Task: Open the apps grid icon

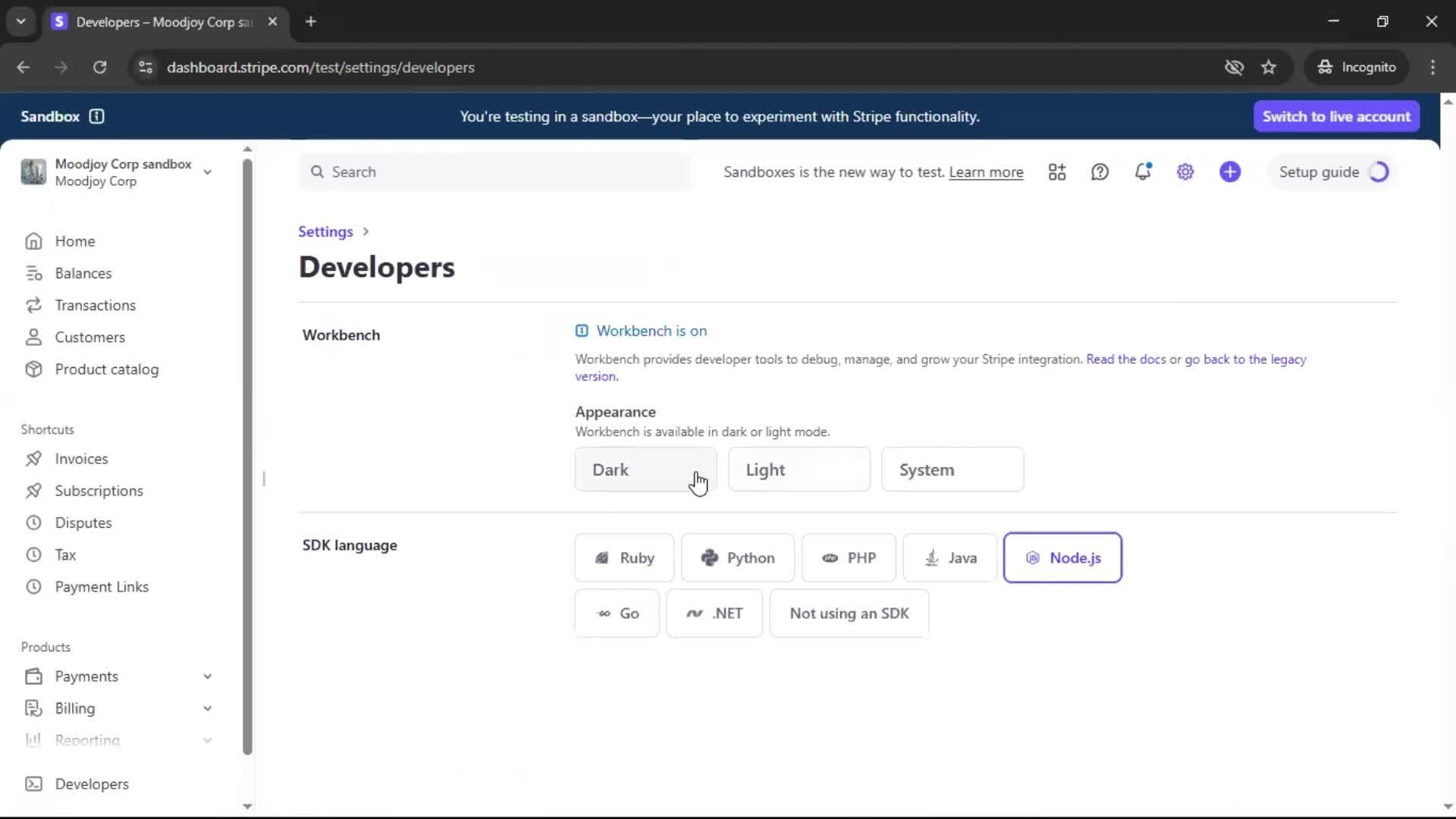Action: (1056, 172)
